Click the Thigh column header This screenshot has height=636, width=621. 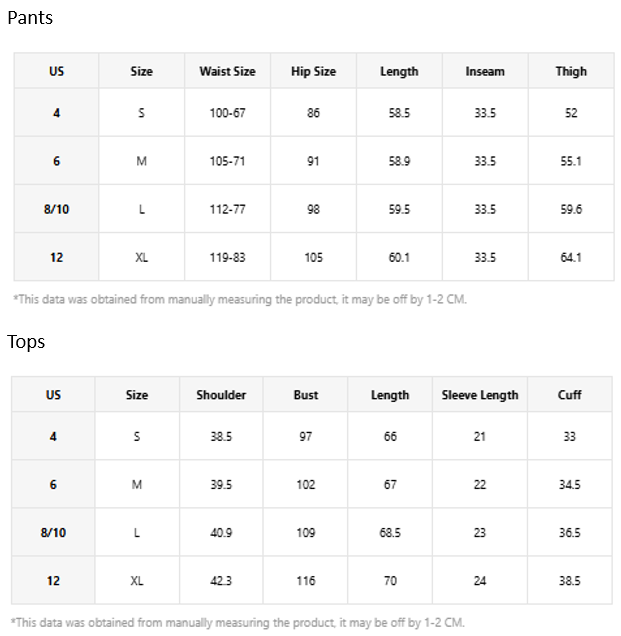coord(571,71)
